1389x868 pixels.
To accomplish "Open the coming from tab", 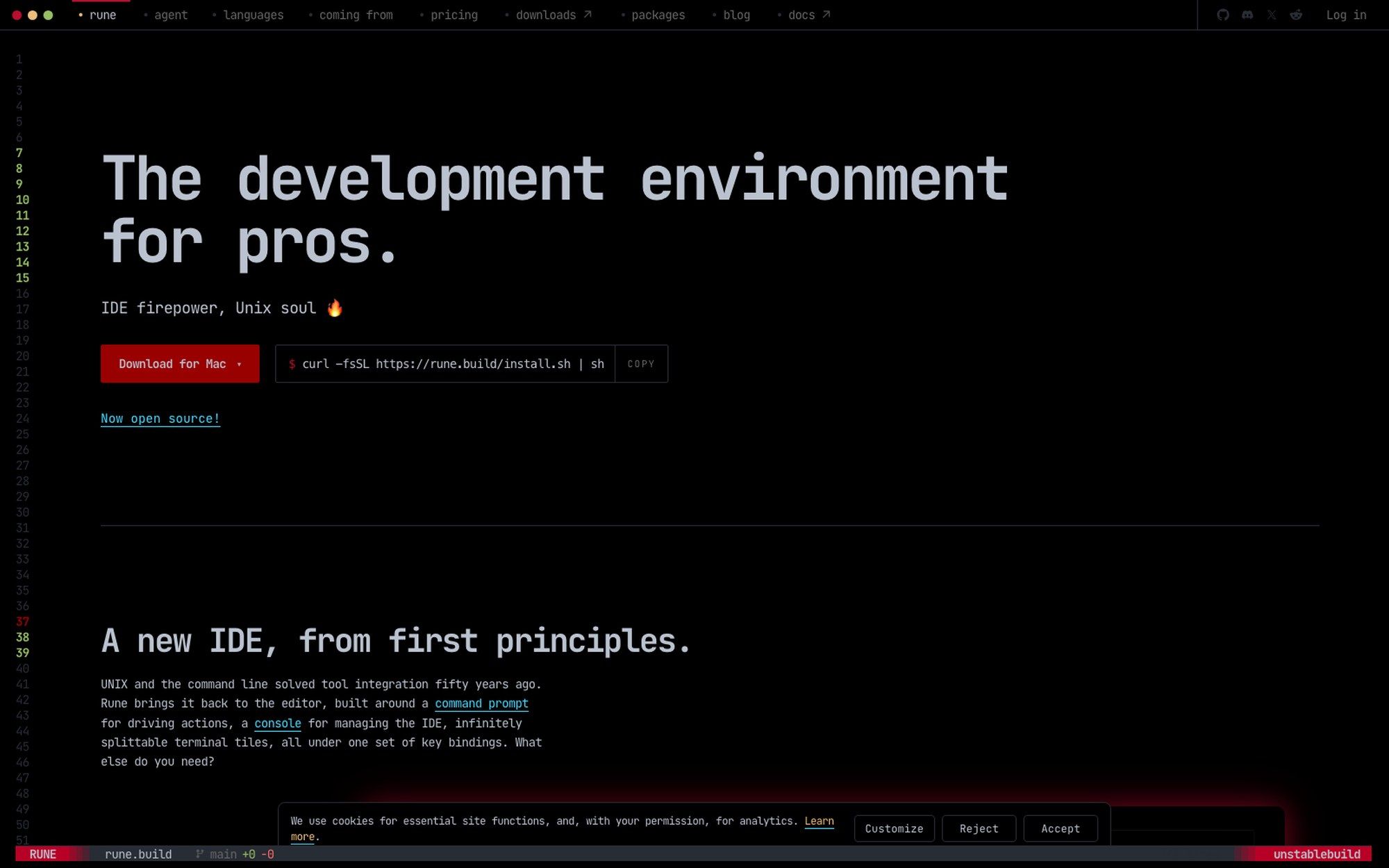I will [350, 15].
